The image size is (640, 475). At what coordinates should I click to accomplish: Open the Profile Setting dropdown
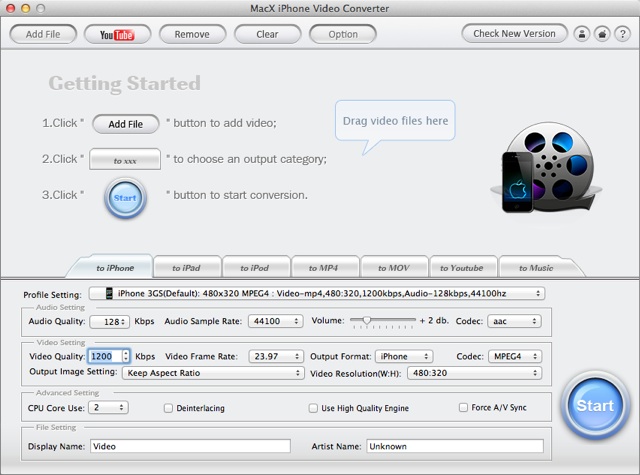point(317,293)
